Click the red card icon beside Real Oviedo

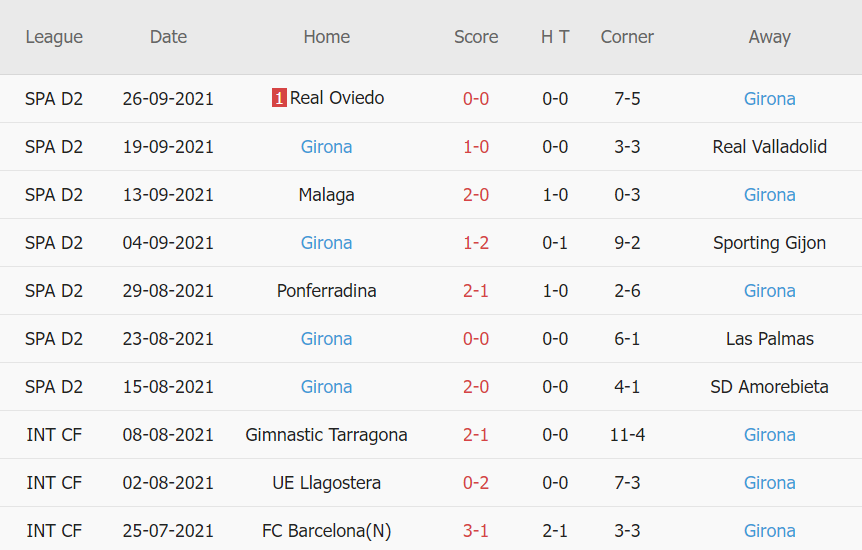[279, 98]
